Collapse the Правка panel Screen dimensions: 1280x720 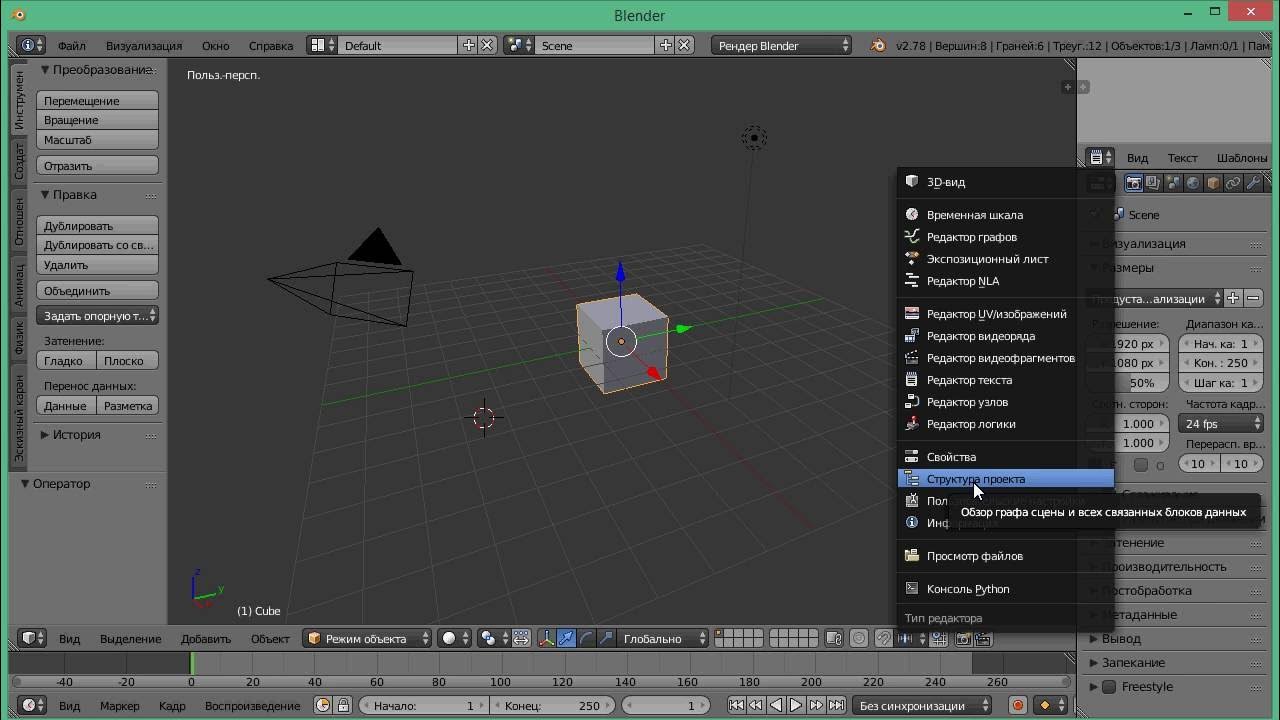[x=45, y=195]
